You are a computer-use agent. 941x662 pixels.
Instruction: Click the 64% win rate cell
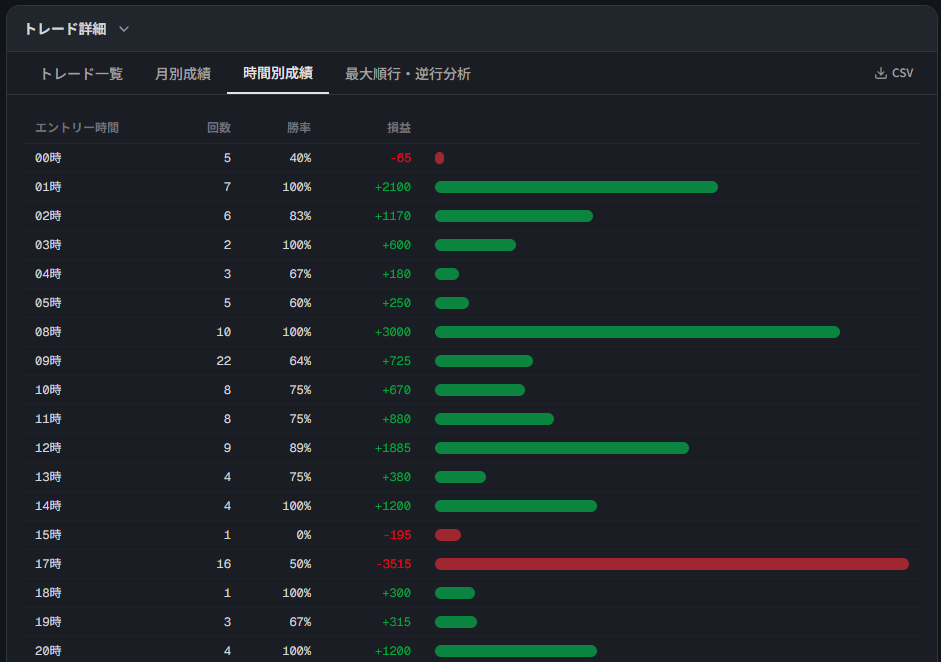[300, 361]
